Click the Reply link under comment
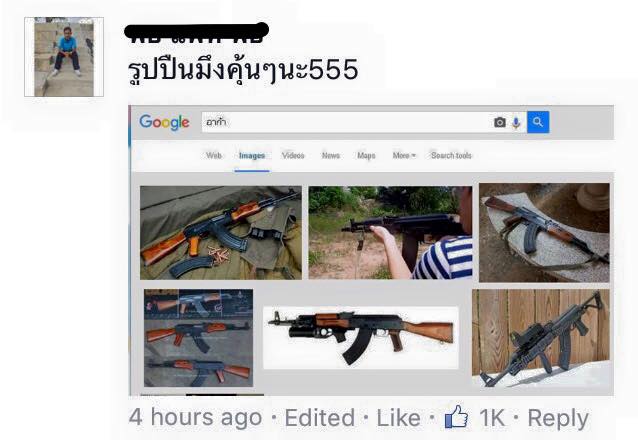638x440 pixels. (558, 419)
